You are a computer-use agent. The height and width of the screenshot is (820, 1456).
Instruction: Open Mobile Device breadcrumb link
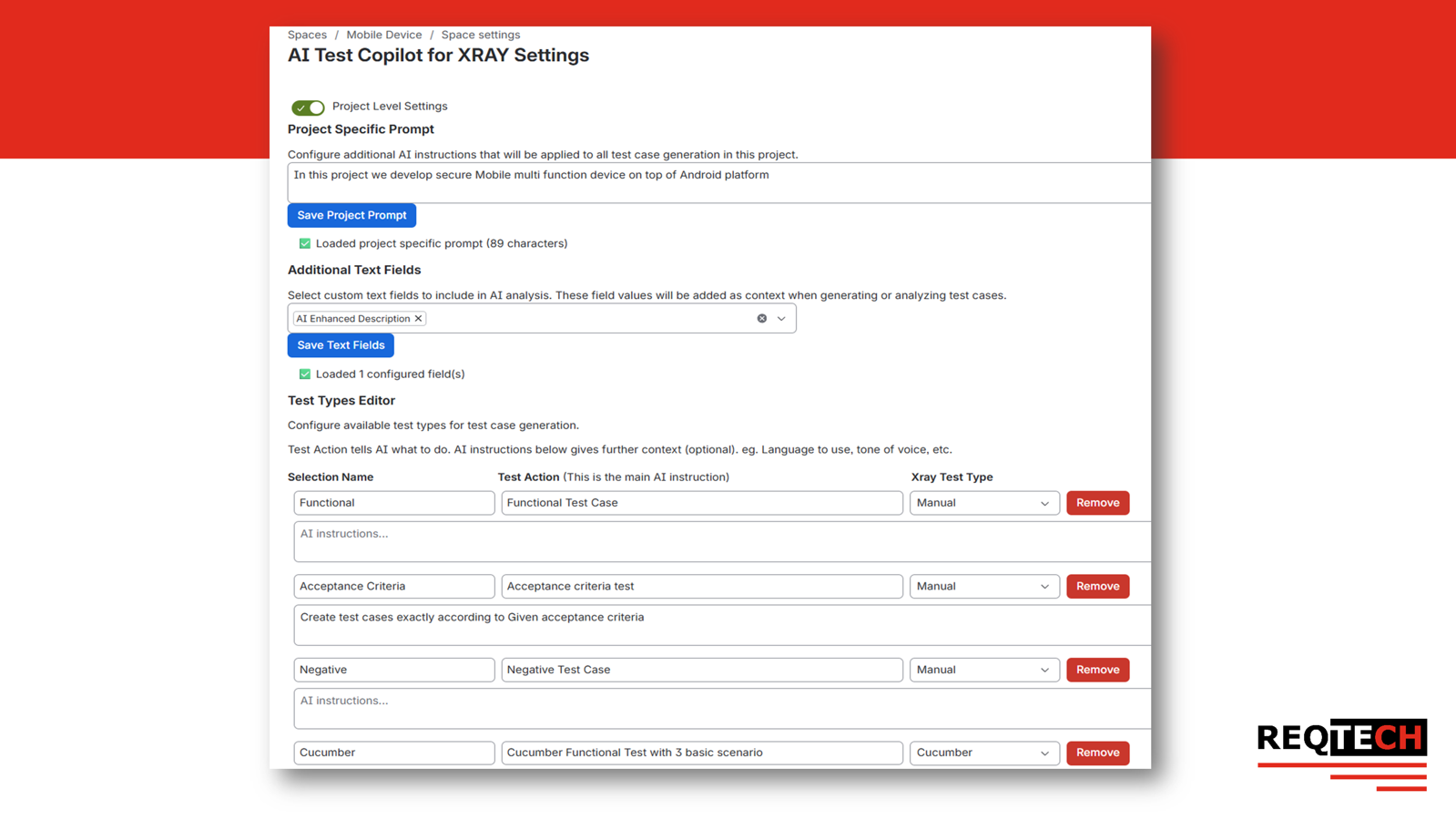click(384, 35)
